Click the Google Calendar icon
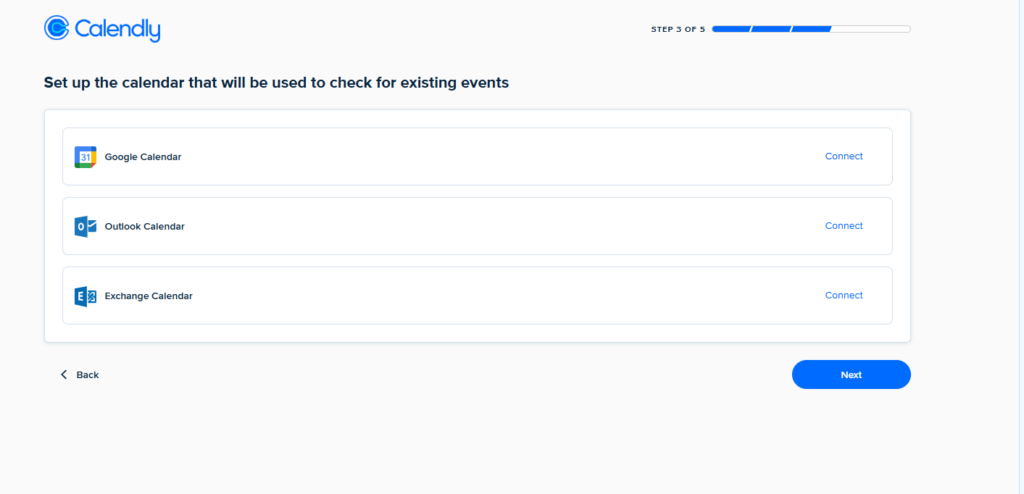This screenshot has height=494, width=1024. [85, 157]
